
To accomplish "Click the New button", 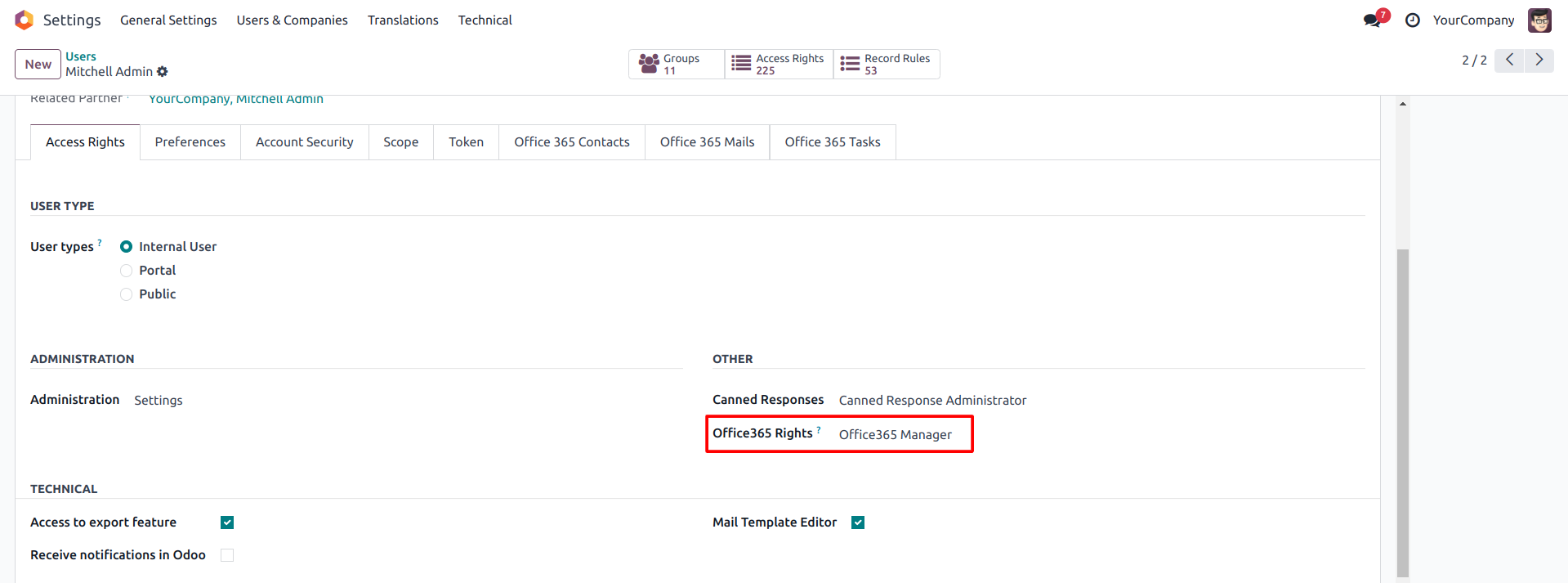I will coord(38,64).
